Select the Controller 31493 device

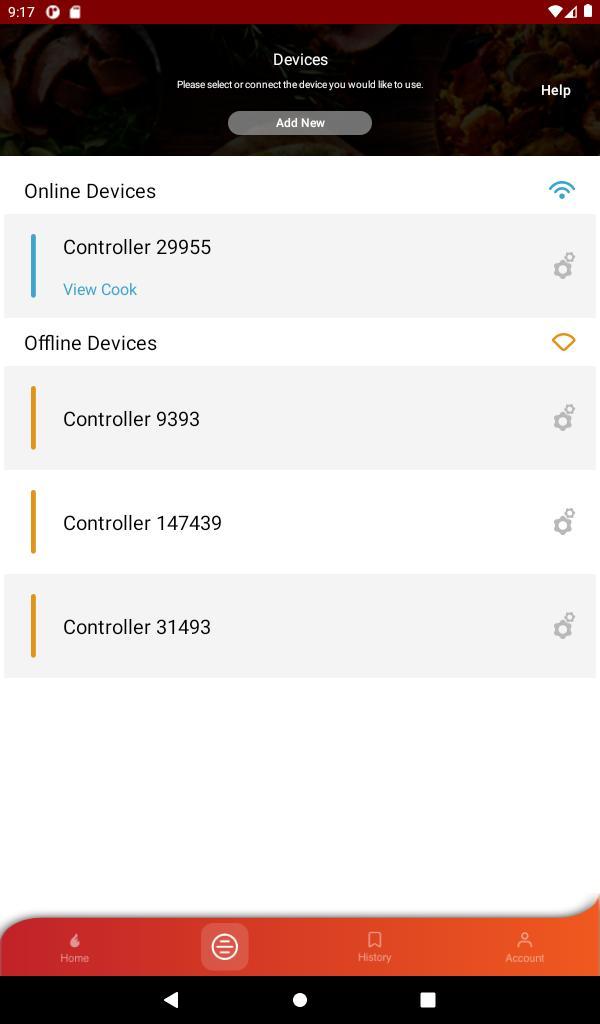point(137,627)
